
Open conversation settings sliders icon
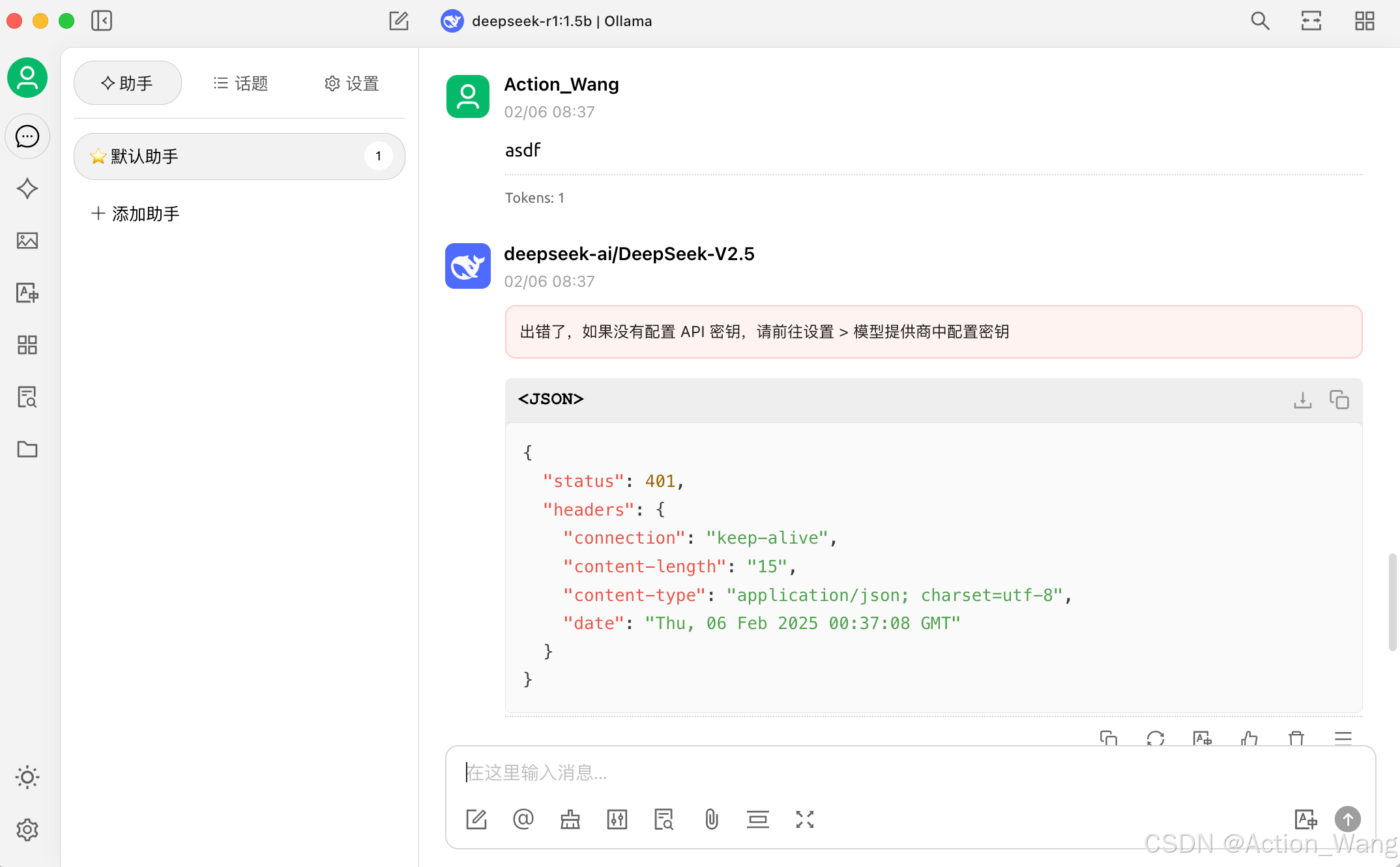tap(617, 819)
